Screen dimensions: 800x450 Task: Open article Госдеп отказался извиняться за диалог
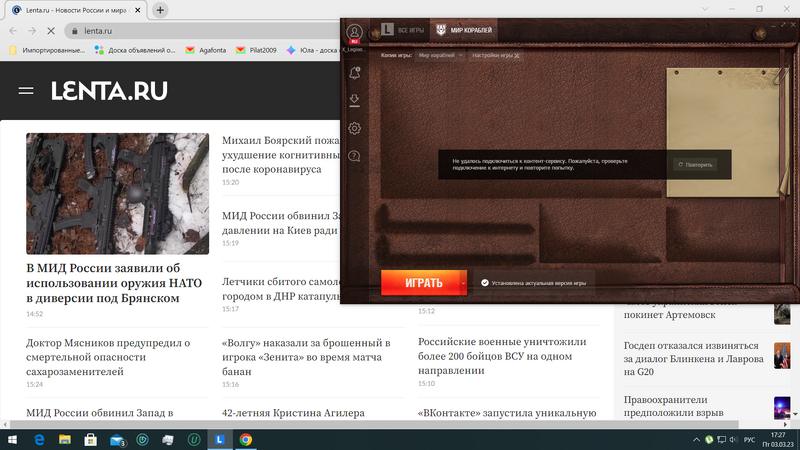point(693,359)
